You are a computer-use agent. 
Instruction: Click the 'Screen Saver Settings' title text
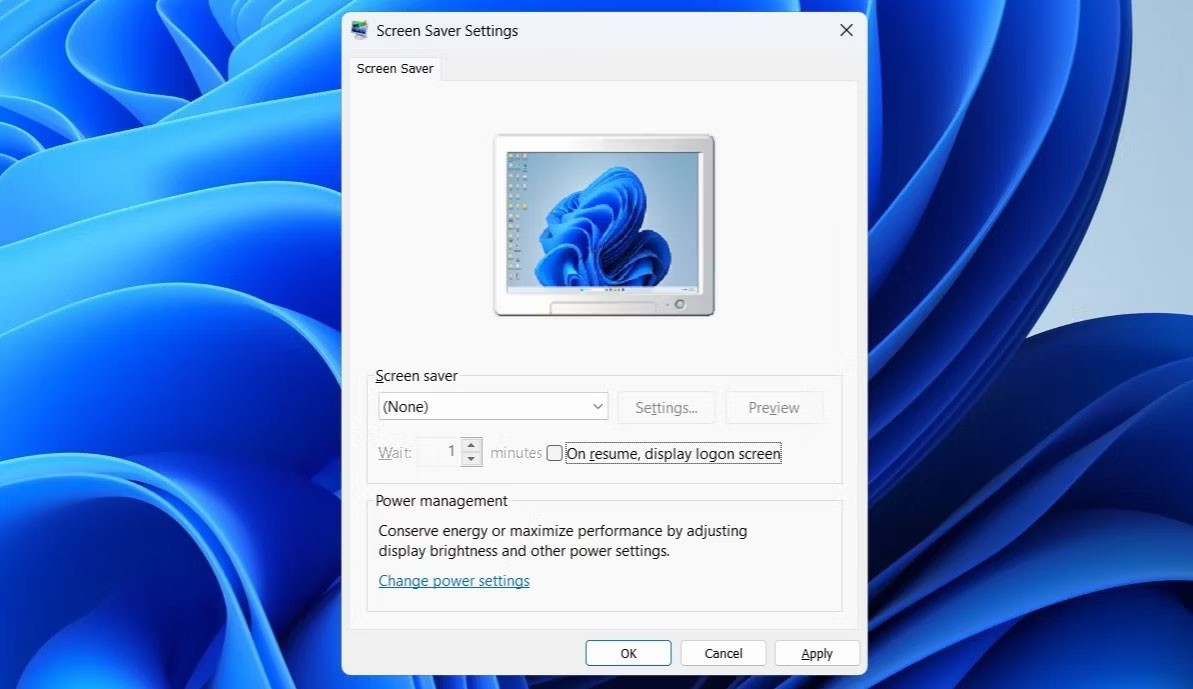point(447,30)
